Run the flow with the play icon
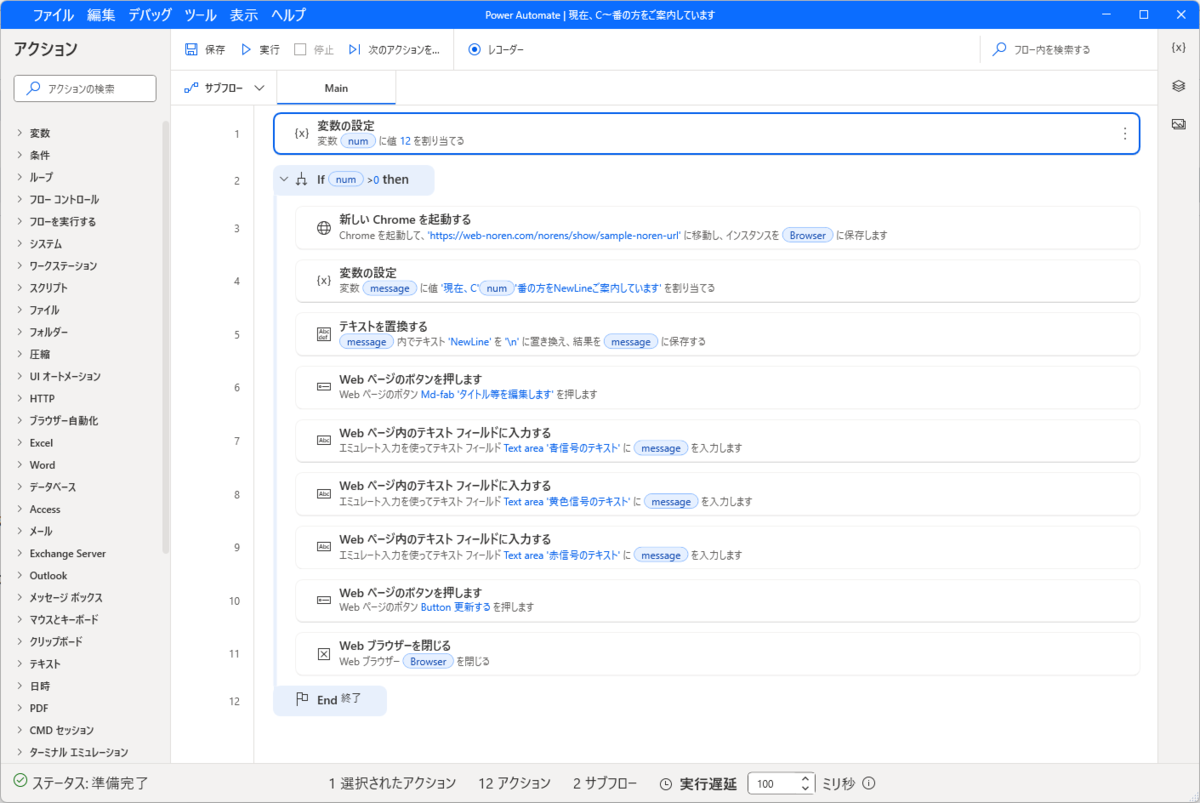Screen dimensions: 1200x803 [246, 49]
